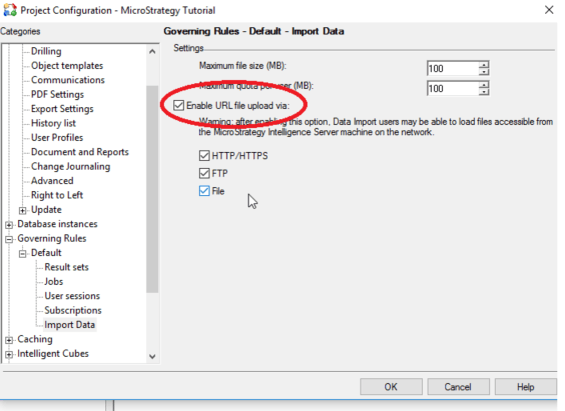Toggle Enable URL file upload checkbox
Viewport: 565px width, 411px height.
[178, 106]
